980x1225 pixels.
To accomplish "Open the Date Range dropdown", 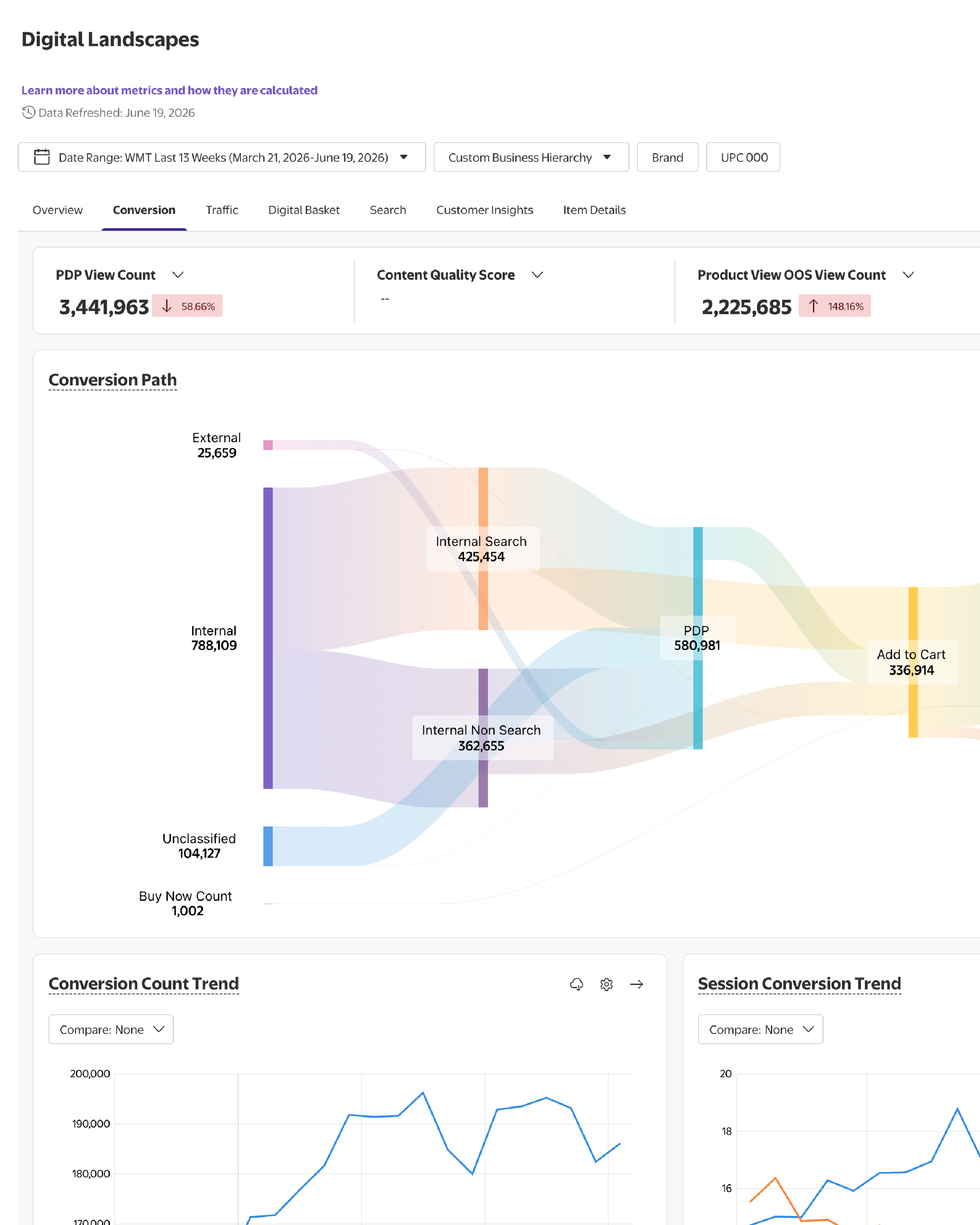I will pos(222,157).
